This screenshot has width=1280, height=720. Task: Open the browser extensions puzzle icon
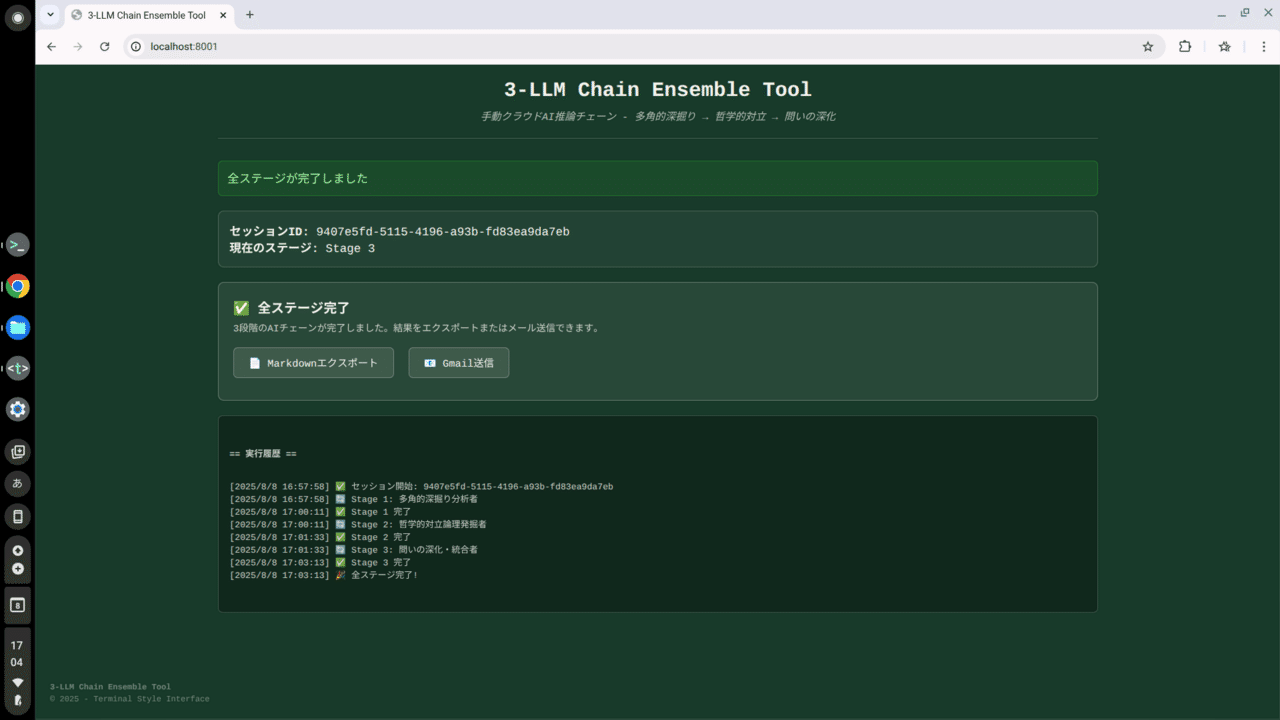(x=1185, y=46)
